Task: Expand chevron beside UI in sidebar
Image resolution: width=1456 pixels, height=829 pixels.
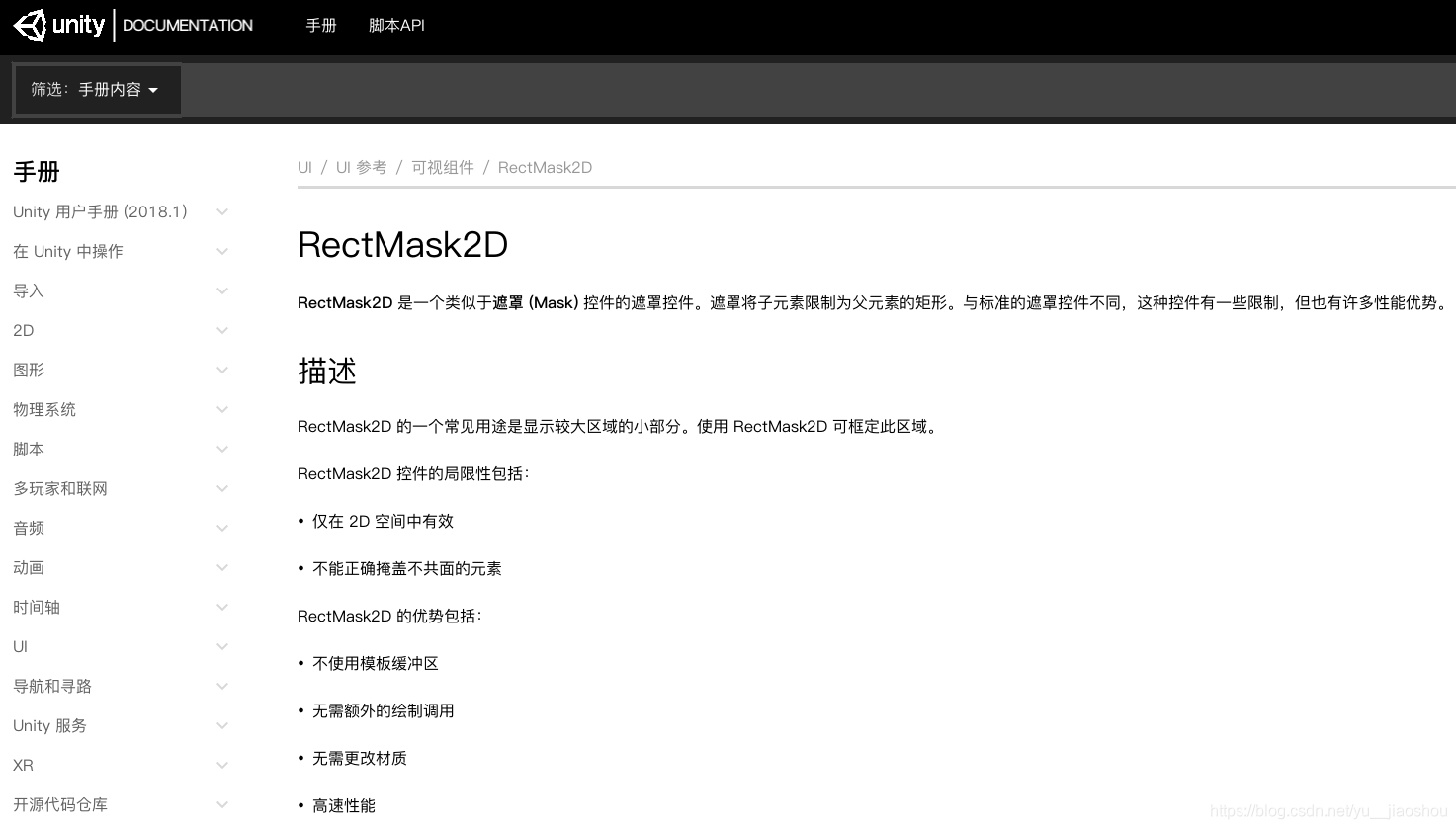Action: pos(222,647)
